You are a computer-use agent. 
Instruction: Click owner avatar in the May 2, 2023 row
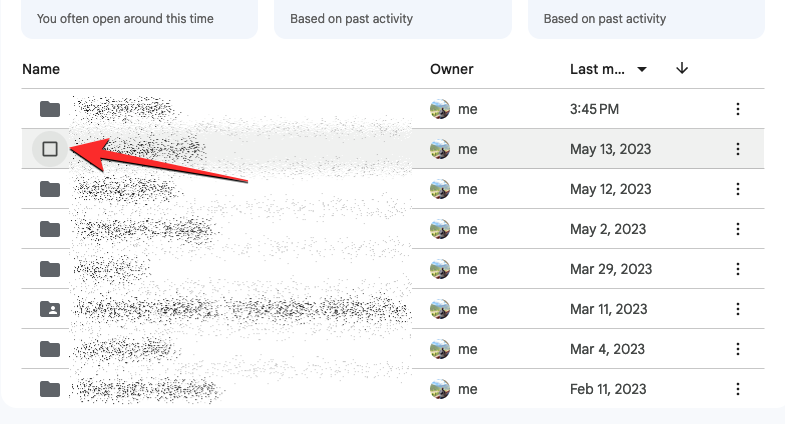click(439, 229)
